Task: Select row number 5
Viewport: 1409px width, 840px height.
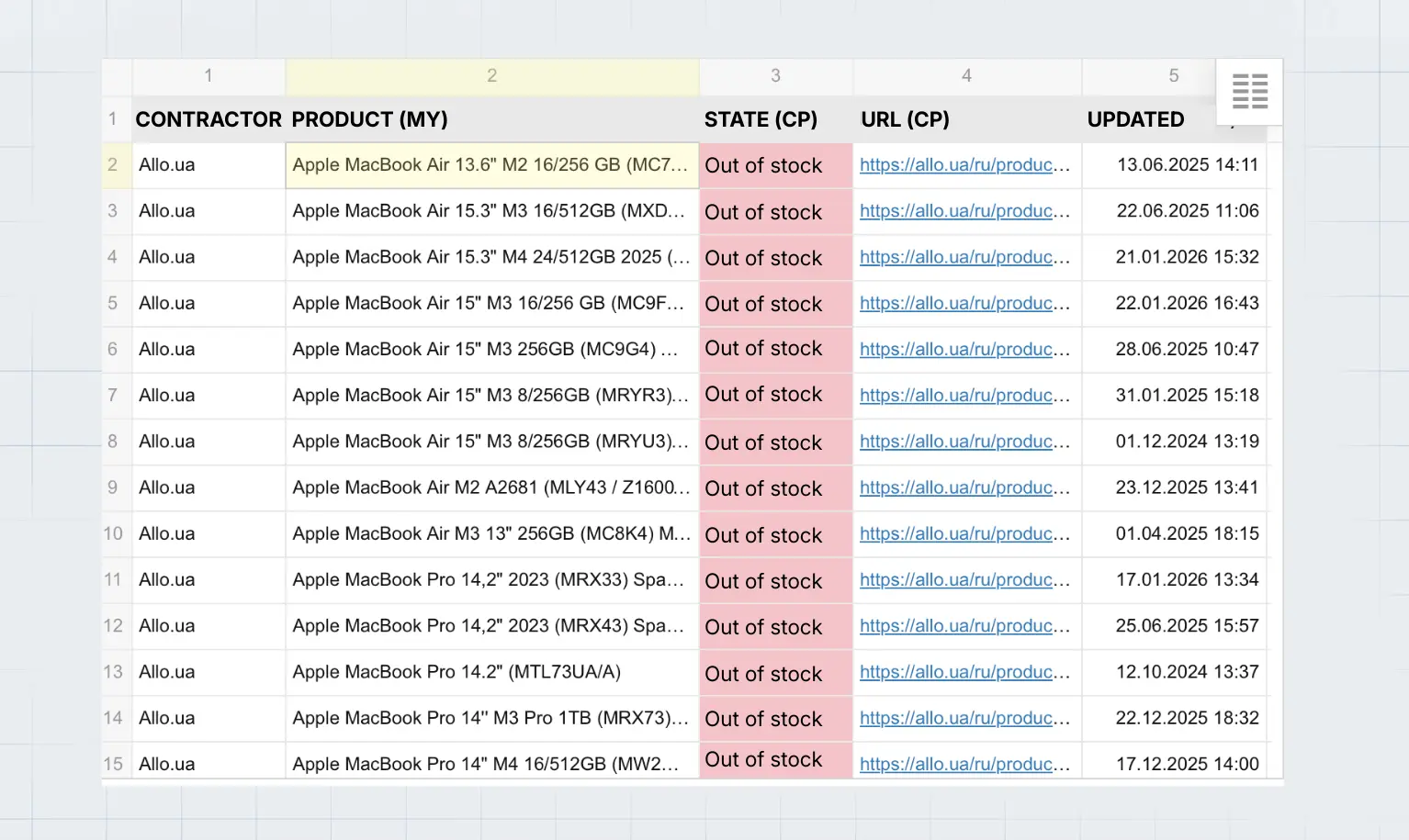Action: (x=113, y=303)
